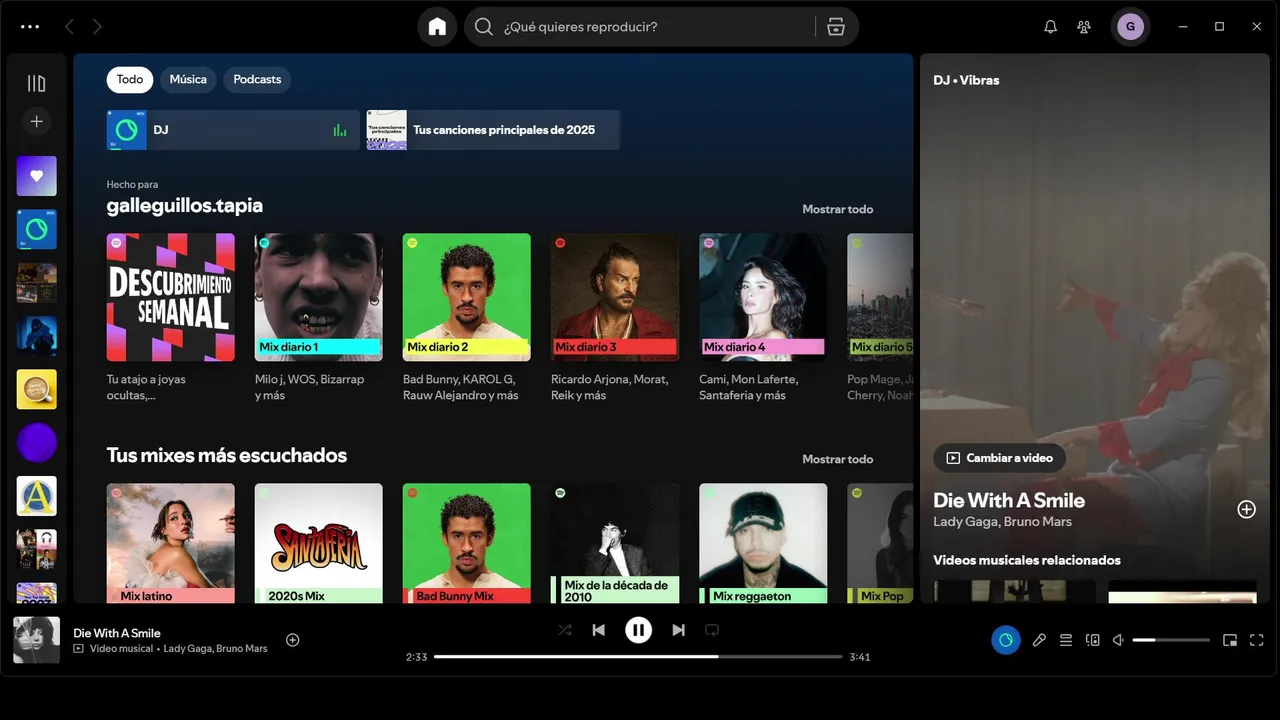The width and height of the screenshot is (1280, 720).
Task: Add to library in Now Playing panel
Action: pos(1246,509)
